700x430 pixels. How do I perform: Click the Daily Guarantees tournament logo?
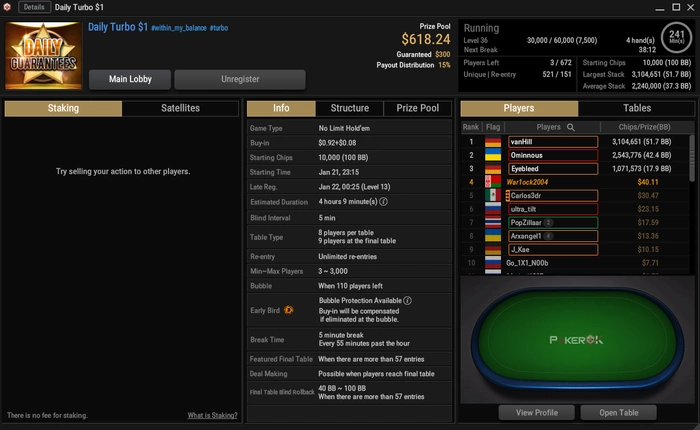point(43,55)
